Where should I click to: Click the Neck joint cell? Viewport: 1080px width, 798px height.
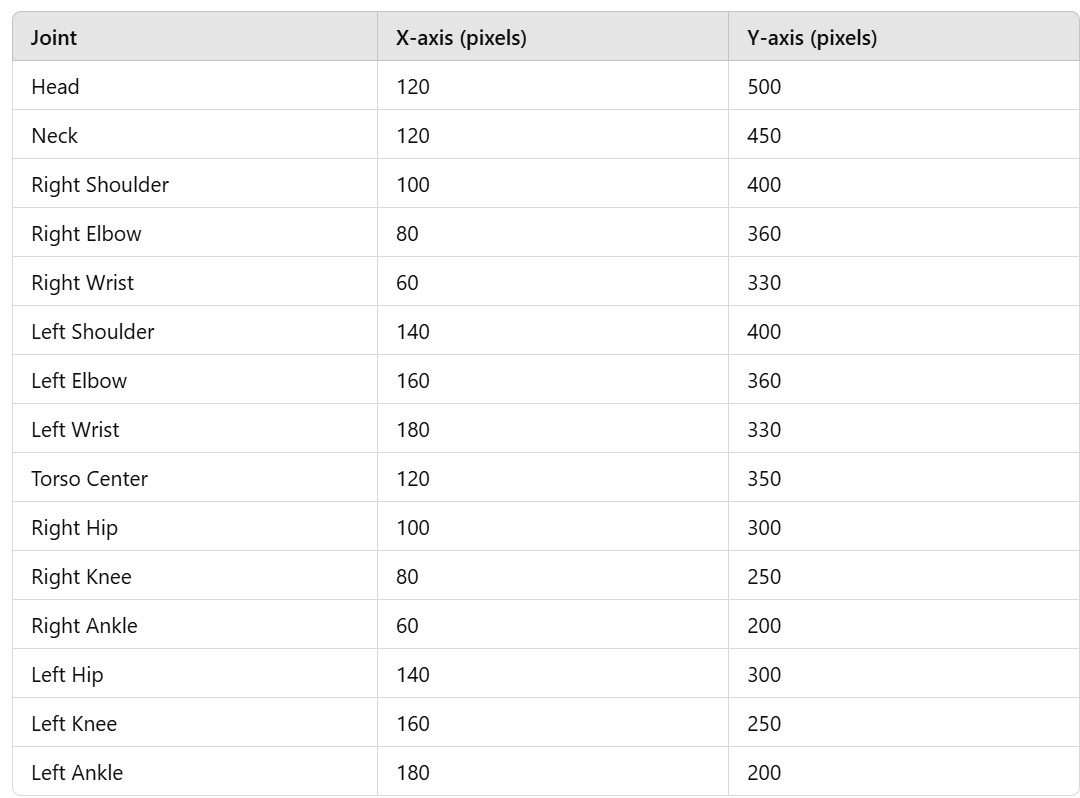54,135
